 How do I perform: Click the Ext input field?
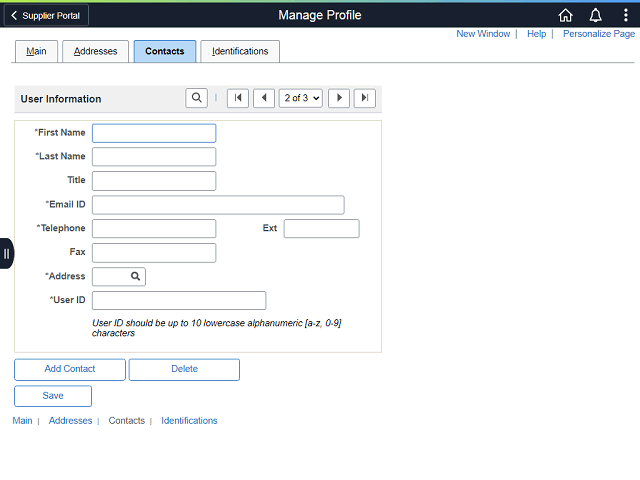(x=322, y=229)
